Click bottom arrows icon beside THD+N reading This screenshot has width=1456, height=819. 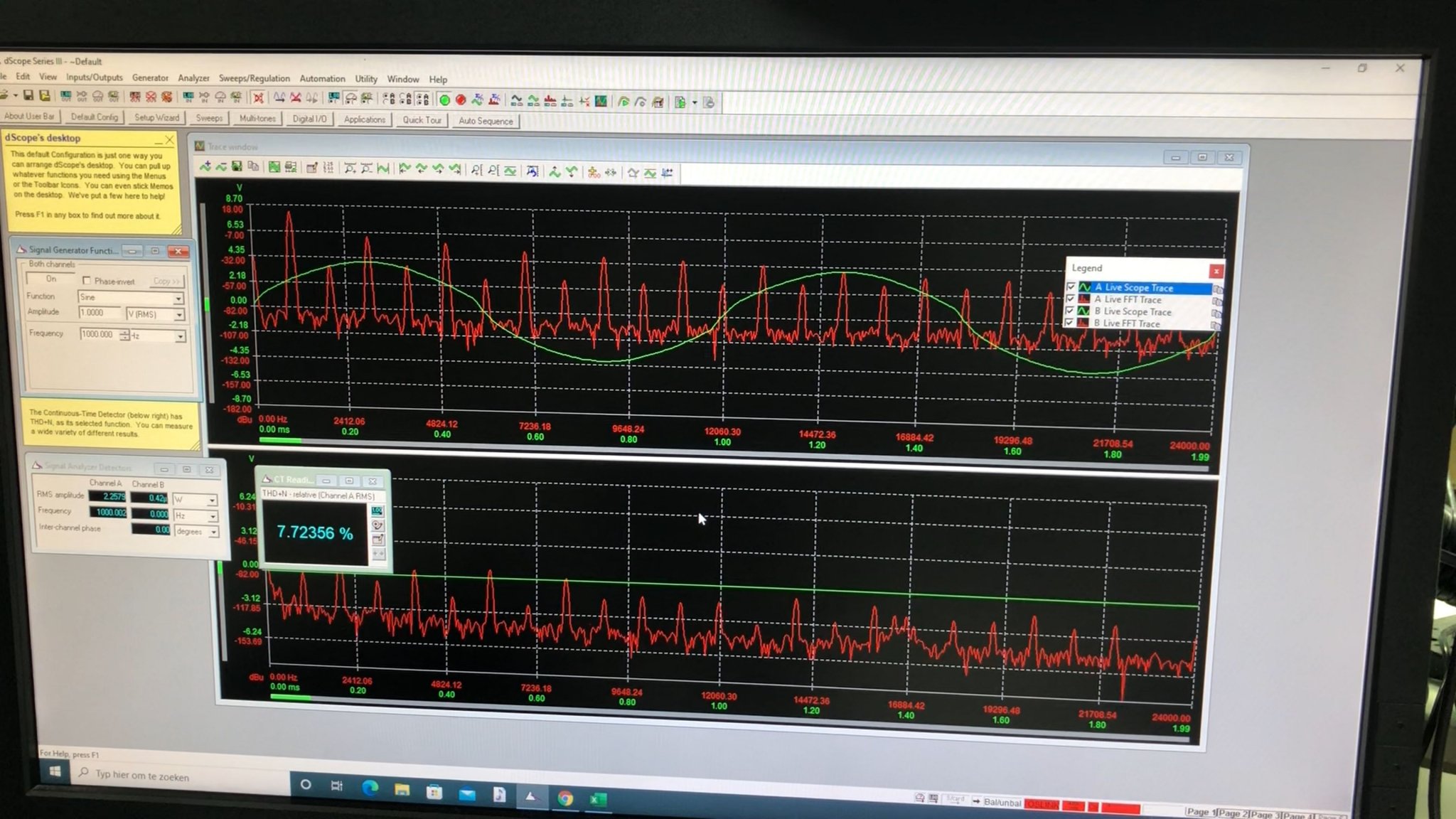378,554
